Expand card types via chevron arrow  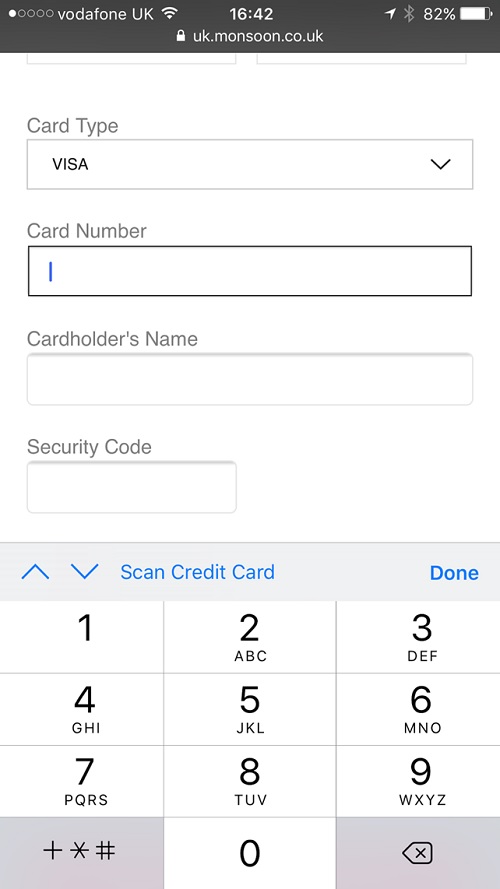440,164
